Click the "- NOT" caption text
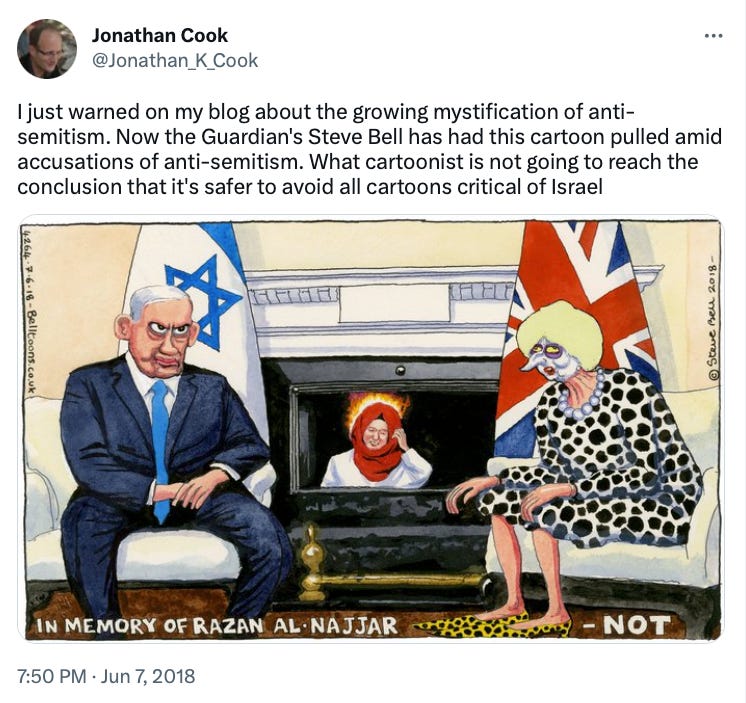The height and width of the screenshot is (703, 746). tap(627, 625)
